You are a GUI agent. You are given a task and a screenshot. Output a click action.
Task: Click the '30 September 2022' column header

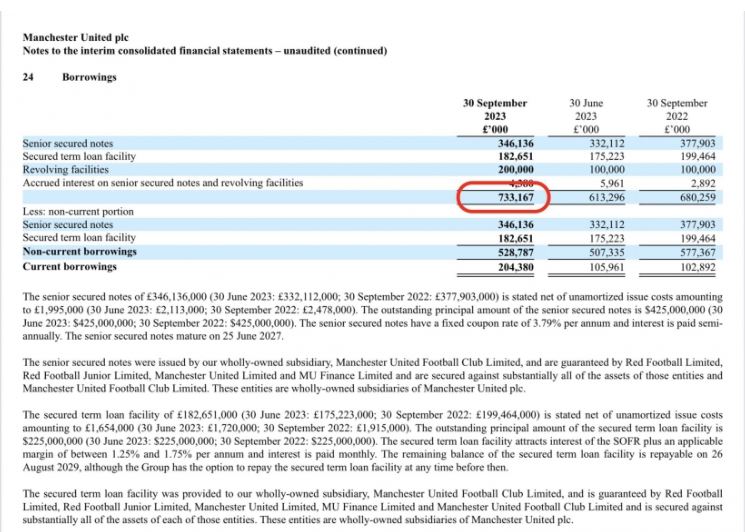677,116
